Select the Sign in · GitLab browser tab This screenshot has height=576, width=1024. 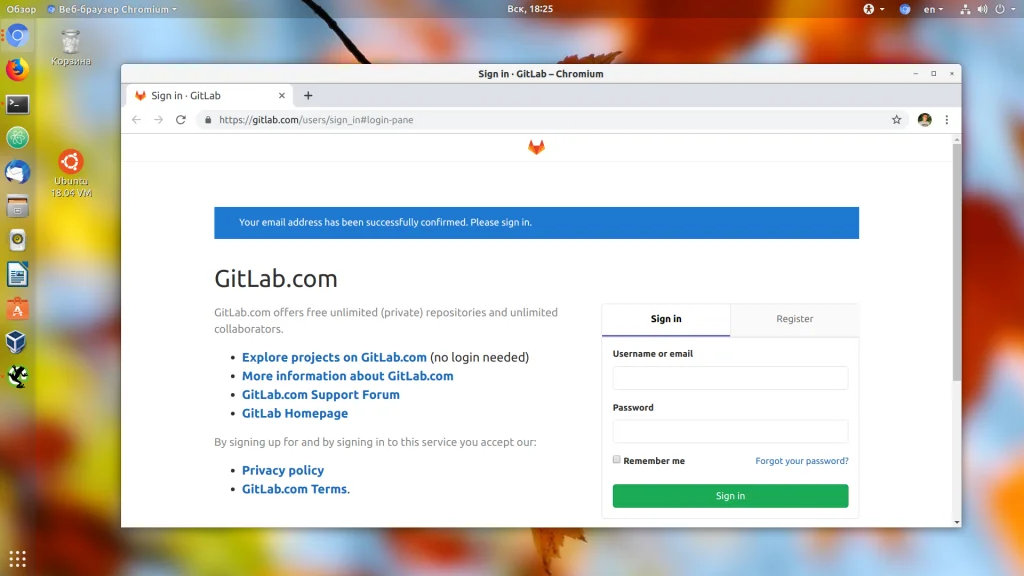point(209,95)
